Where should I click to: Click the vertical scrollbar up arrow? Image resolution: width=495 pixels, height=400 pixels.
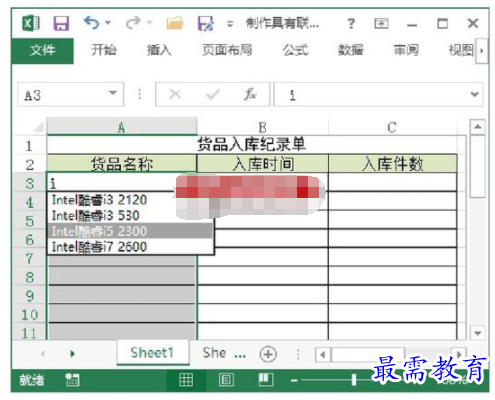[478, 127]
